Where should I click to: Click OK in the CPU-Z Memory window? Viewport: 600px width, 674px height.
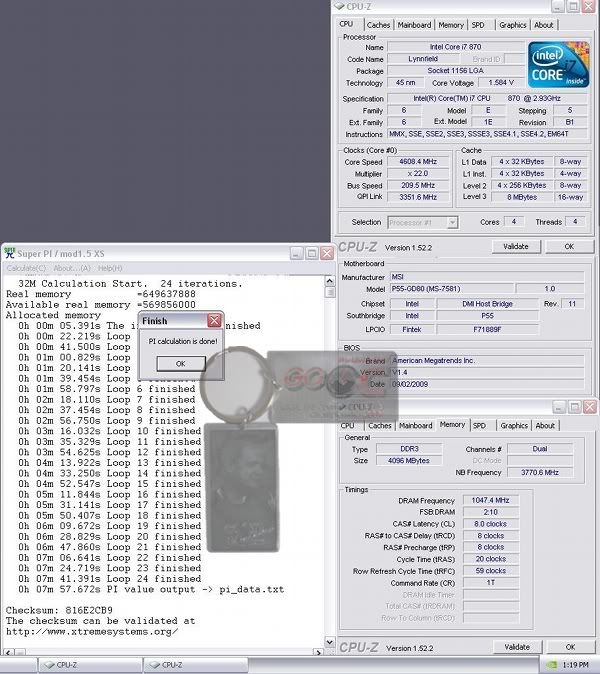(570, 647)
